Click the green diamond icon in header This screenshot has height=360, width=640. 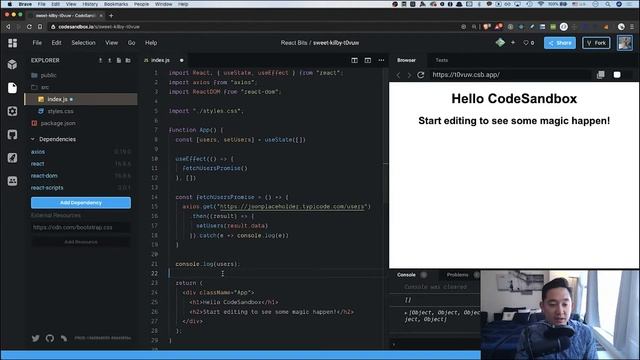point(500,42)
